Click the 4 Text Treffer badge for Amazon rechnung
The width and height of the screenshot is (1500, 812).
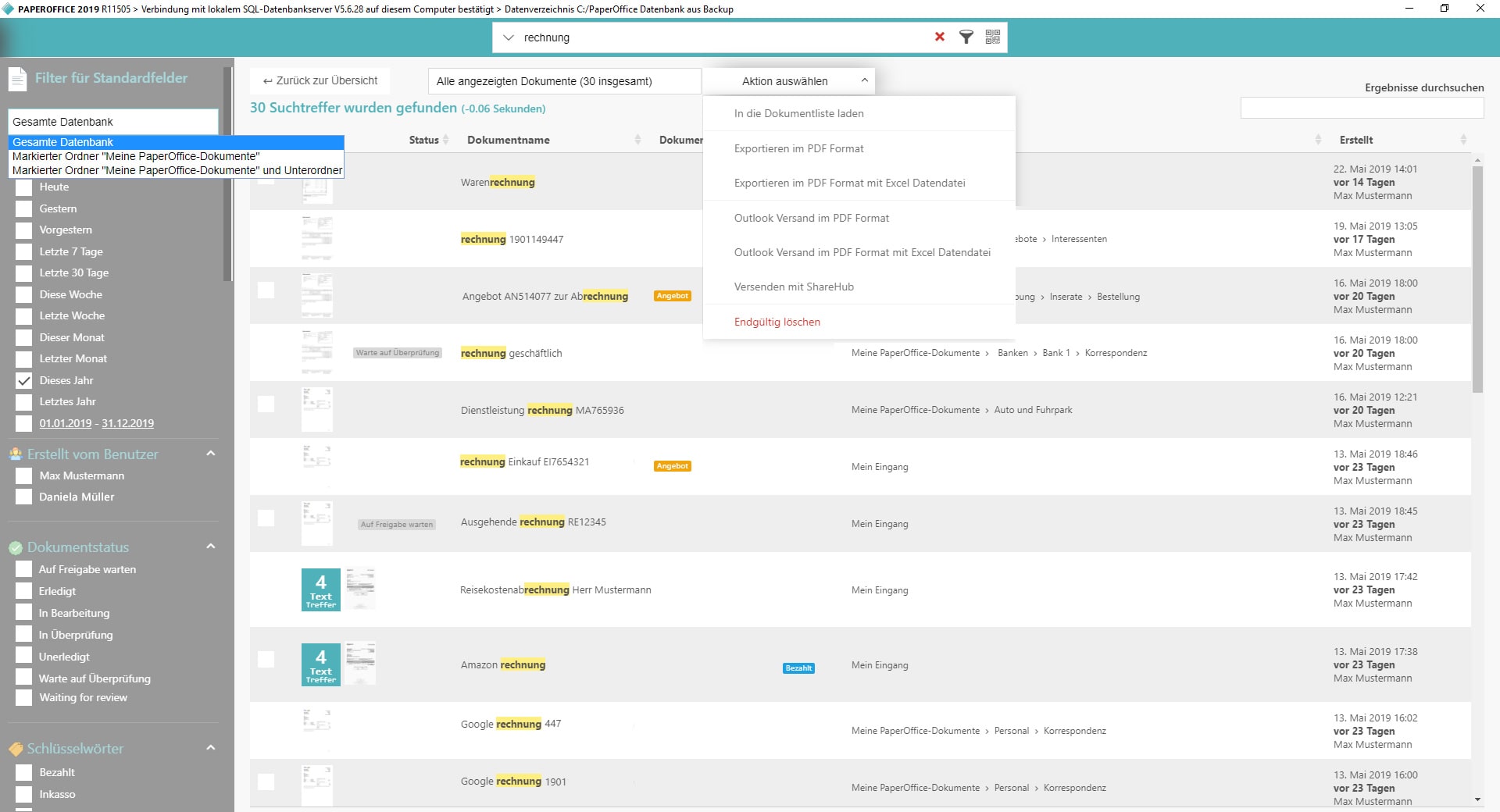[320, 665]
